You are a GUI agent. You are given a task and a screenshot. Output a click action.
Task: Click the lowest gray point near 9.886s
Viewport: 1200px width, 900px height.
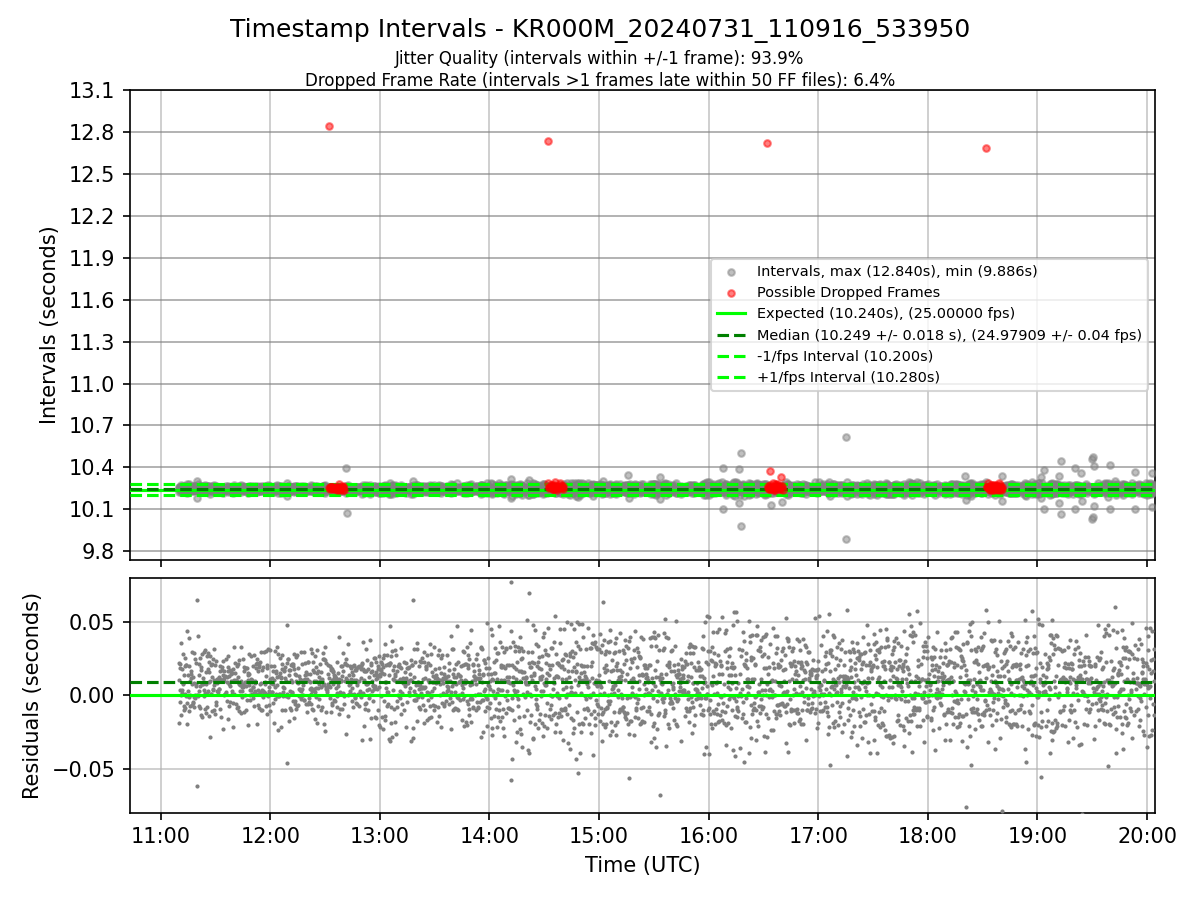(846, 539)
